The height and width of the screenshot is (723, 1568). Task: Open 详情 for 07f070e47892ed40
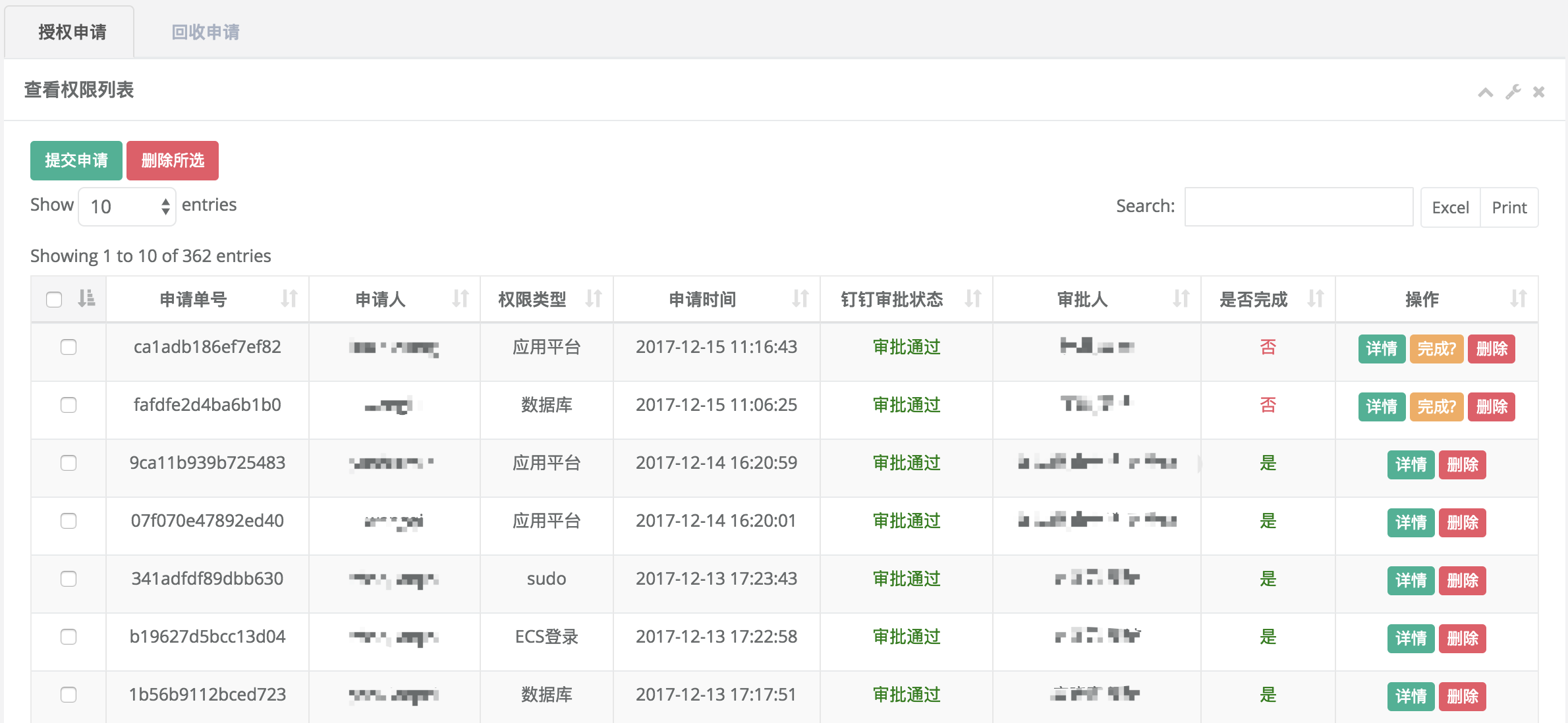pos(1411,523)
